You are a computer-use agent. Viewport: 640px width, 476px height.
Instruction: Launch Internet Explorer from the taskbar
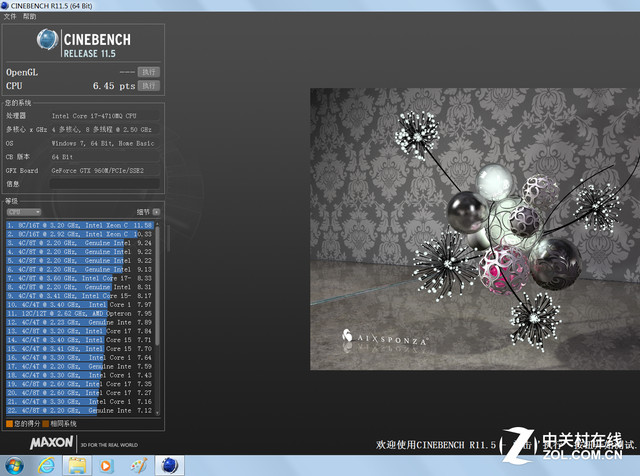pyautogui.click(x=45, y=465)
